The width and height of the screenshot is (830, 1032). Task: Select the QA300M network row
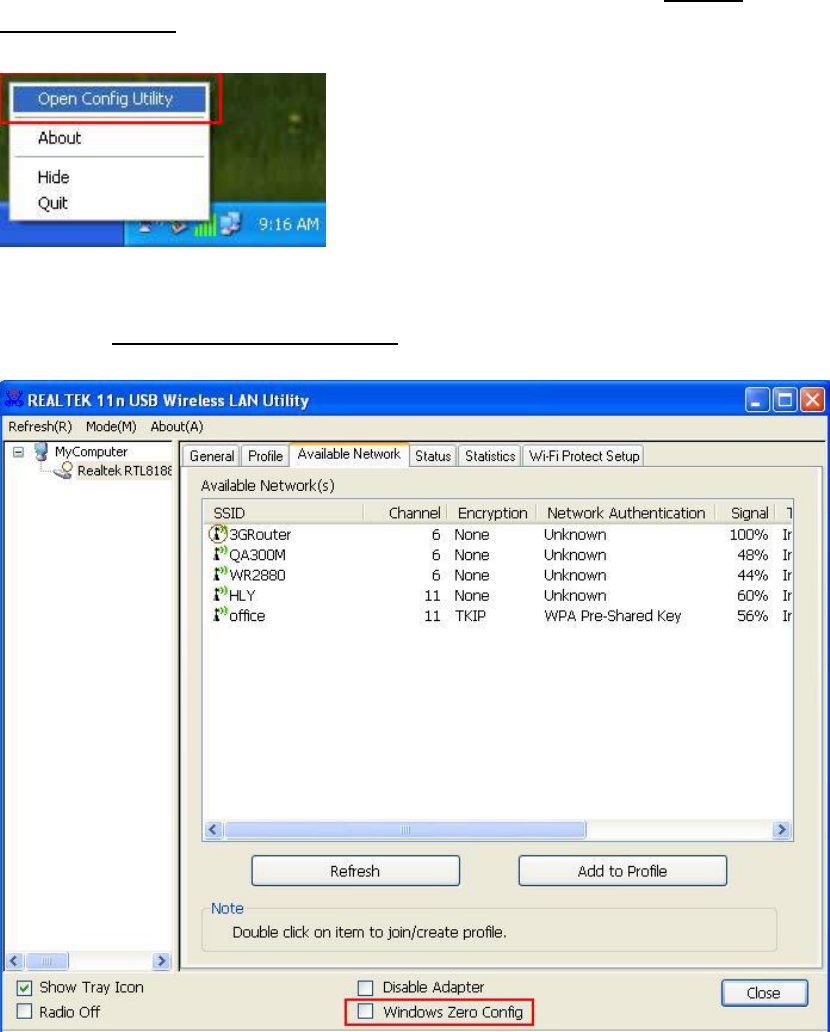point(499,555)
